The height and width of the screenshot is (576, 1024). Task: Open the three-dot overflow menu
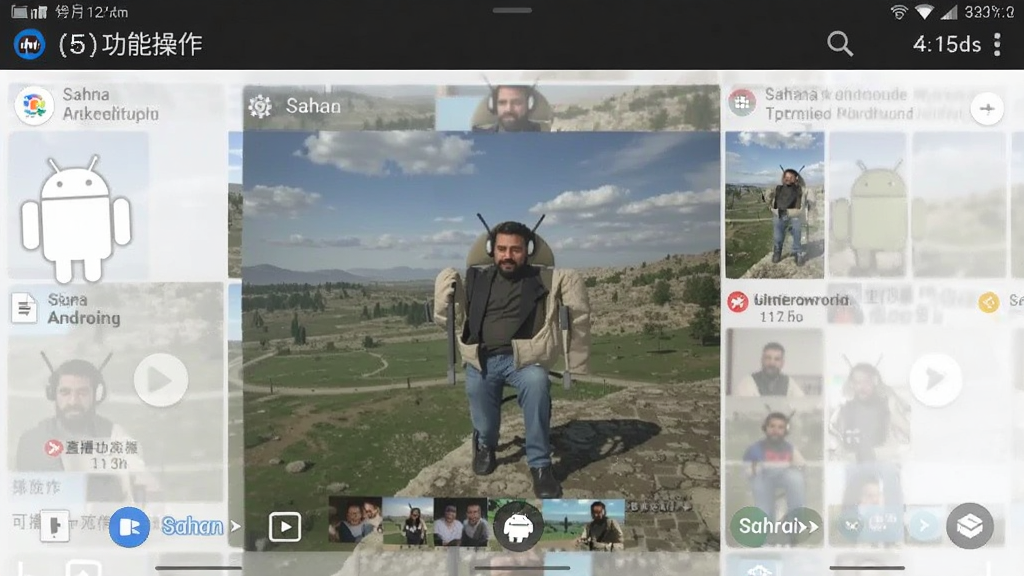(x=997, y=44)
